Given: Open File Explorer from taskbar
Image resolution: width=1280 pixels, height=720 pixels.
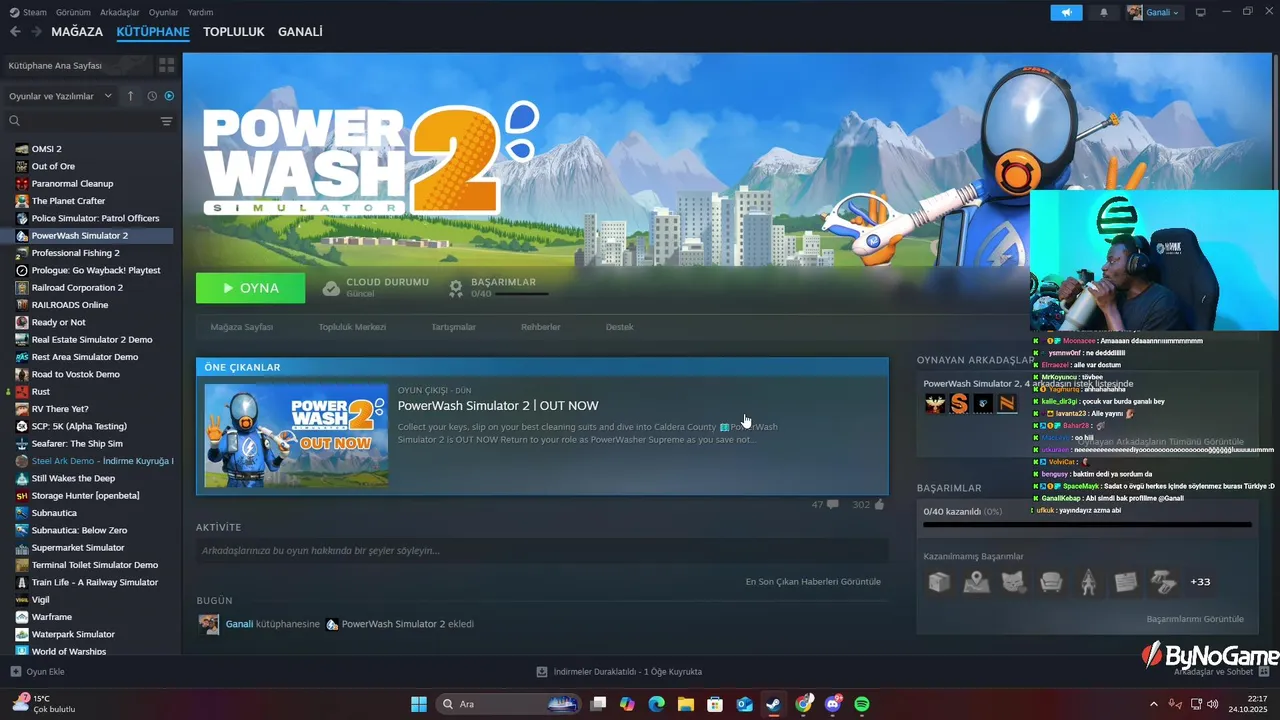Looking at the screenshot, I should tap(686, 704).
